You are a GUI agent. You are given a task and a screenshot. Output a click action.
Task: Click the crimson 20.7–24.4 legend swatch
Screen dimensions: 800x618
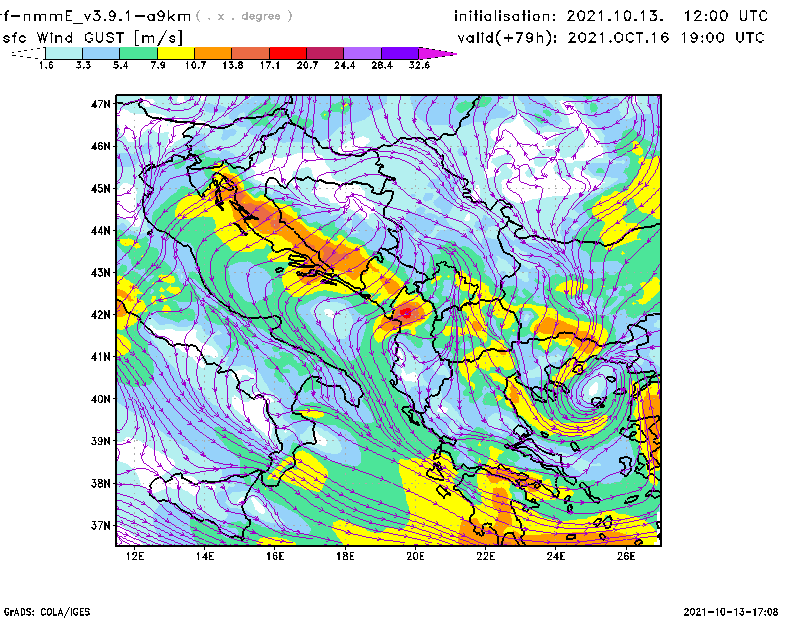click(x=325, y=53)
